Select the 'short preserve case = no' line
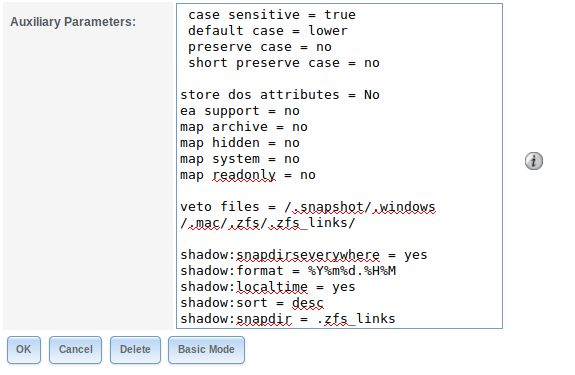 click(284, 63)
